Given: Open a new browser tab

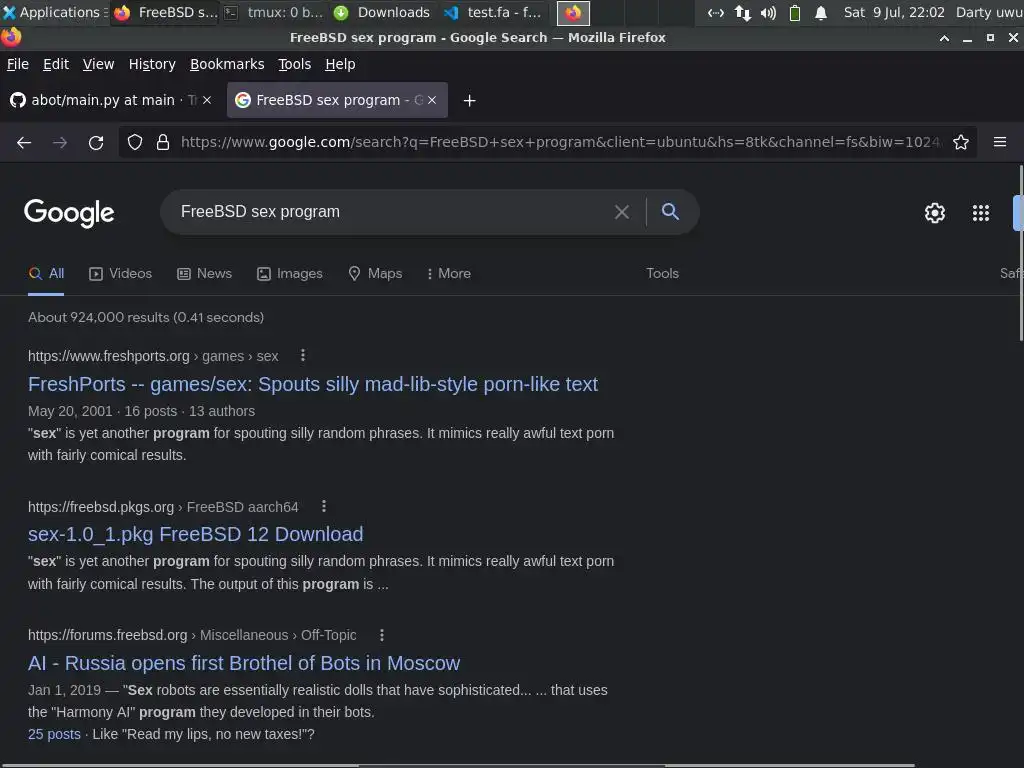Looking at the screenshot, I should tap(469, 101).
